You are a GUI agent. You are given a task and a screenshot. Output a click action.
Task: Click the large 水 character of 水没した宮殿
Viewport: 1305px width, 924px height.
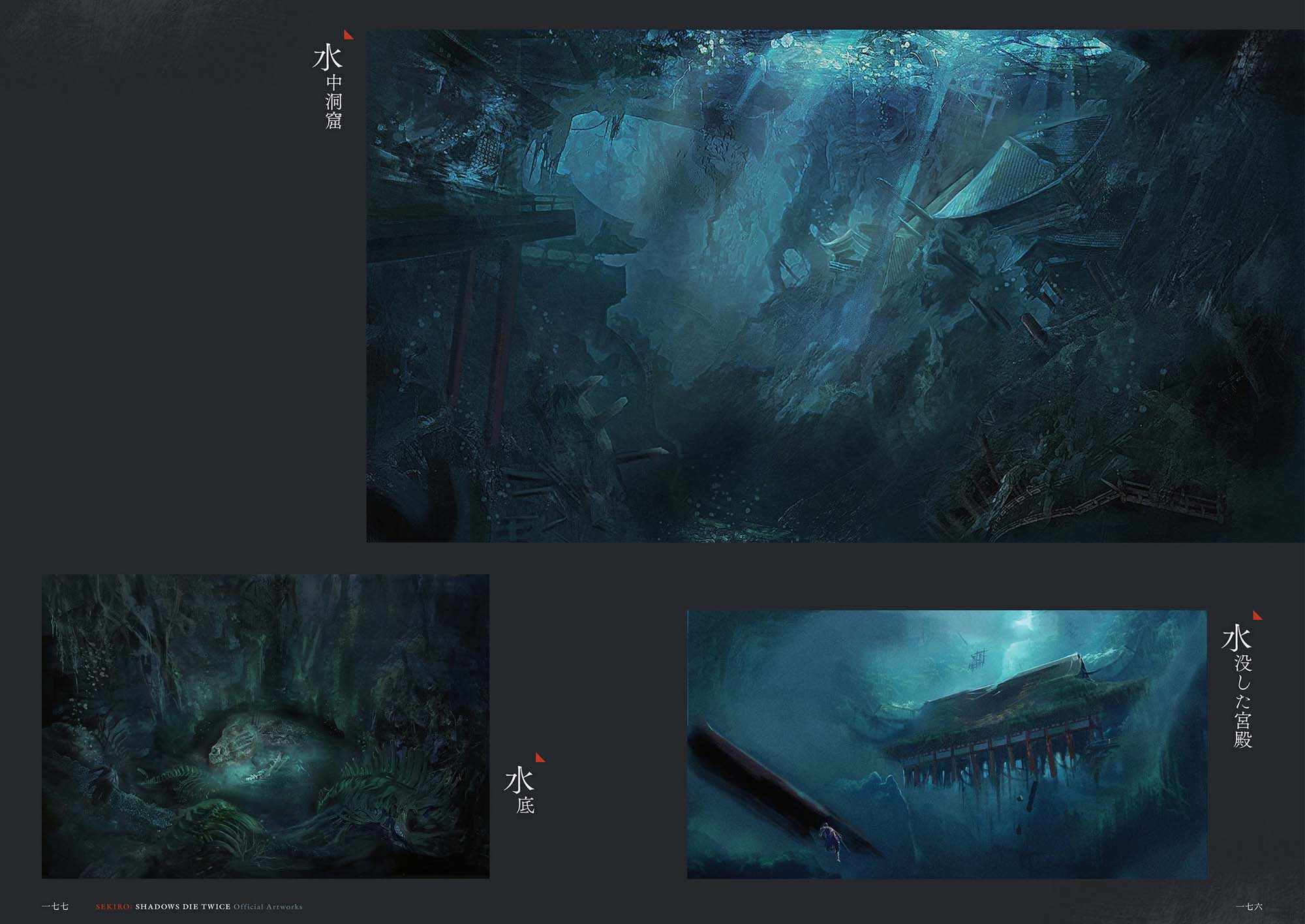[1236, 638]
